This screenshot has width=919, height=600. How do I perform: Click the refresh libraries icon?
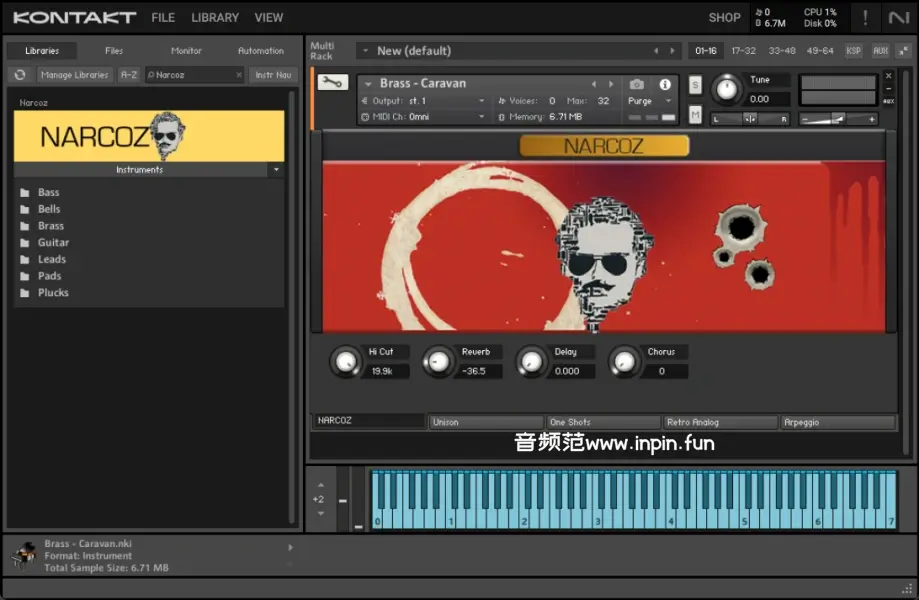pyautogui.click(x=20, y=74)
